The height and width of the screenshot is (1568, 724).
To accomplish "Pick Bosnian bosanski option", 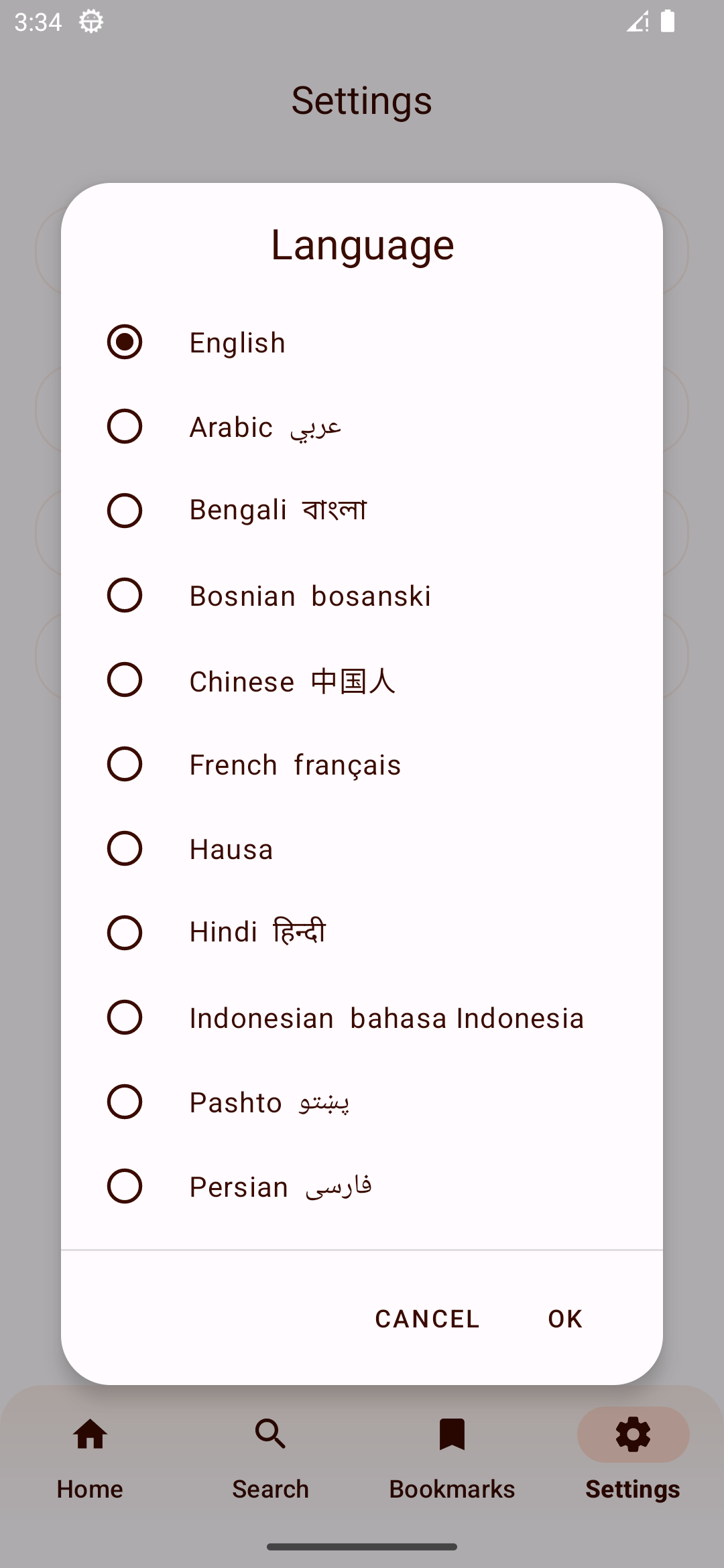I will click(x=362, y=595).
